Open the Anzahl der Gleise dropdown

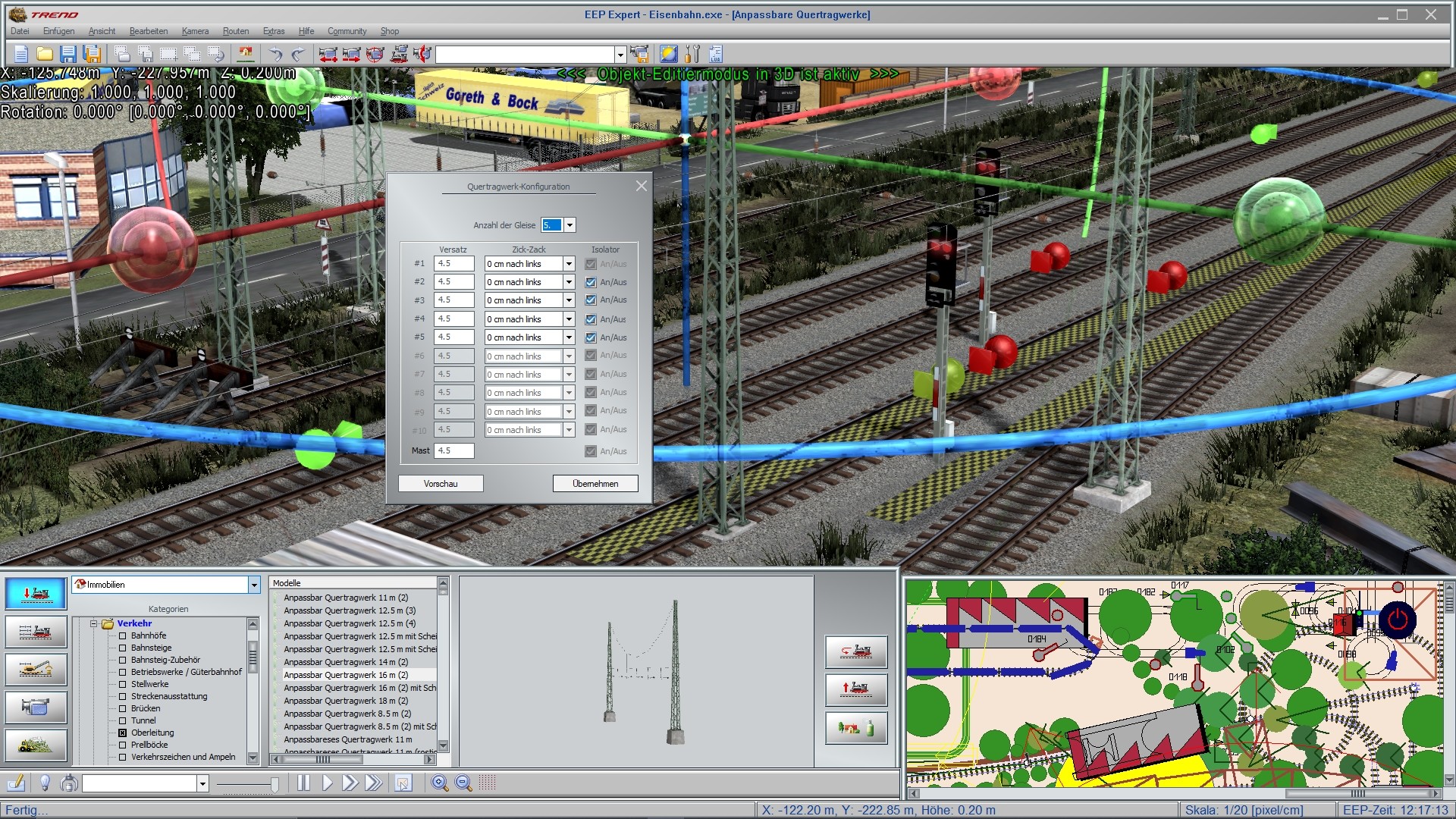(570, 224)
